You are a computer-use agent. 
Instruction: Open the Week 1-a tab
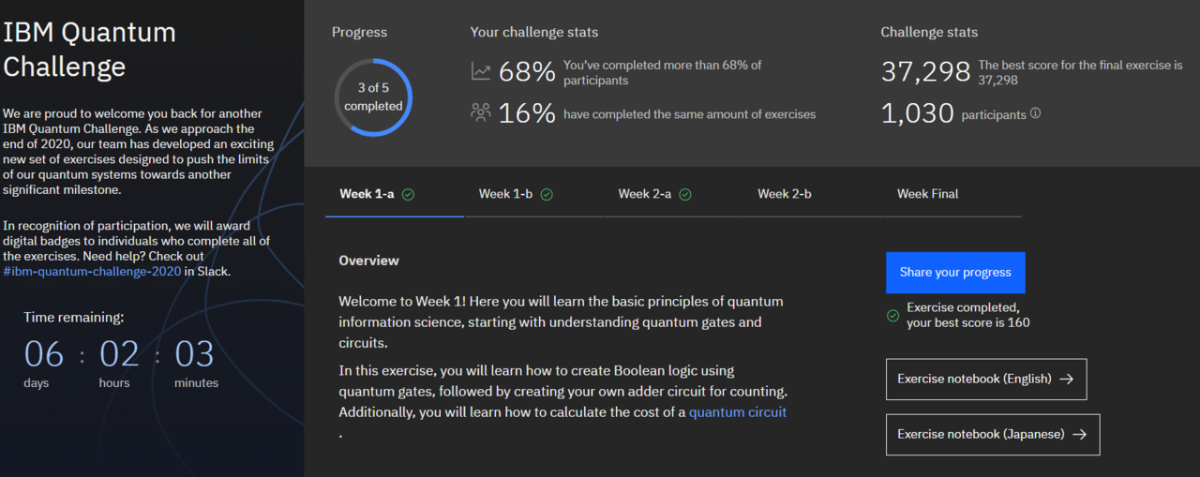[x=395, y=194]
